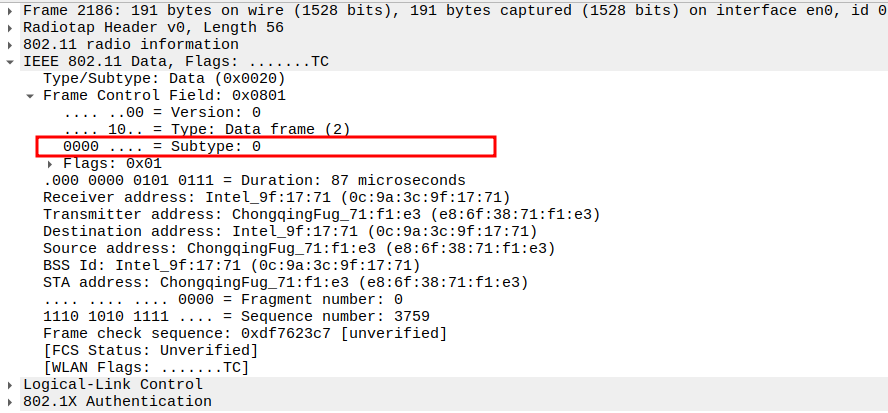Click the FCS Status: Unverified row
The image size is (888, 413).
[150, 350]
